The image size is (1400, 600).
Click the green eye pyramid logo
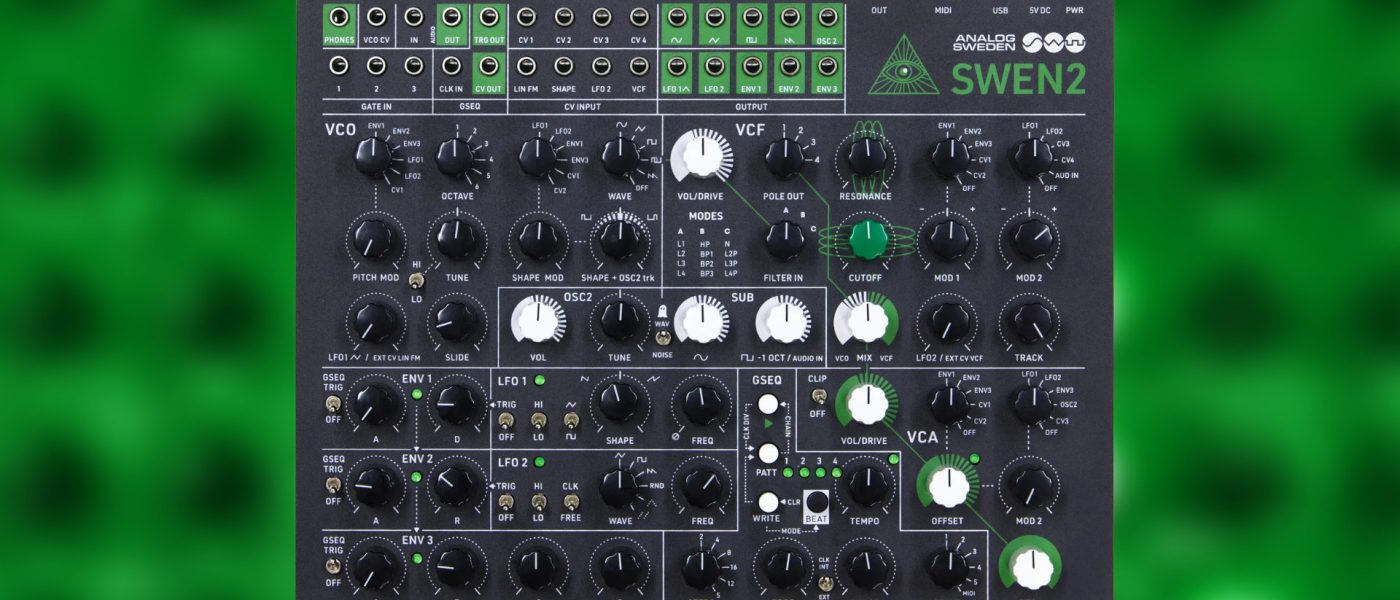(x=903, y=67)
